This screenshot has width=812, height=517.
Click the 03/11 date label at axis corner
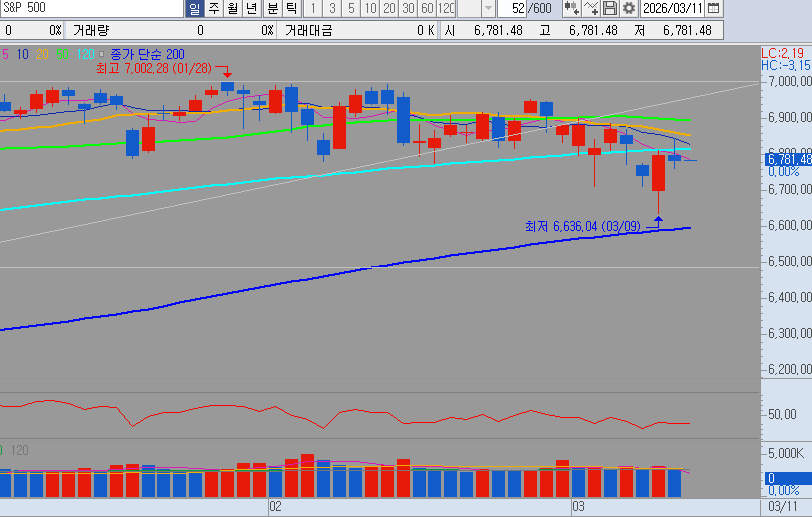coord(784,507)
